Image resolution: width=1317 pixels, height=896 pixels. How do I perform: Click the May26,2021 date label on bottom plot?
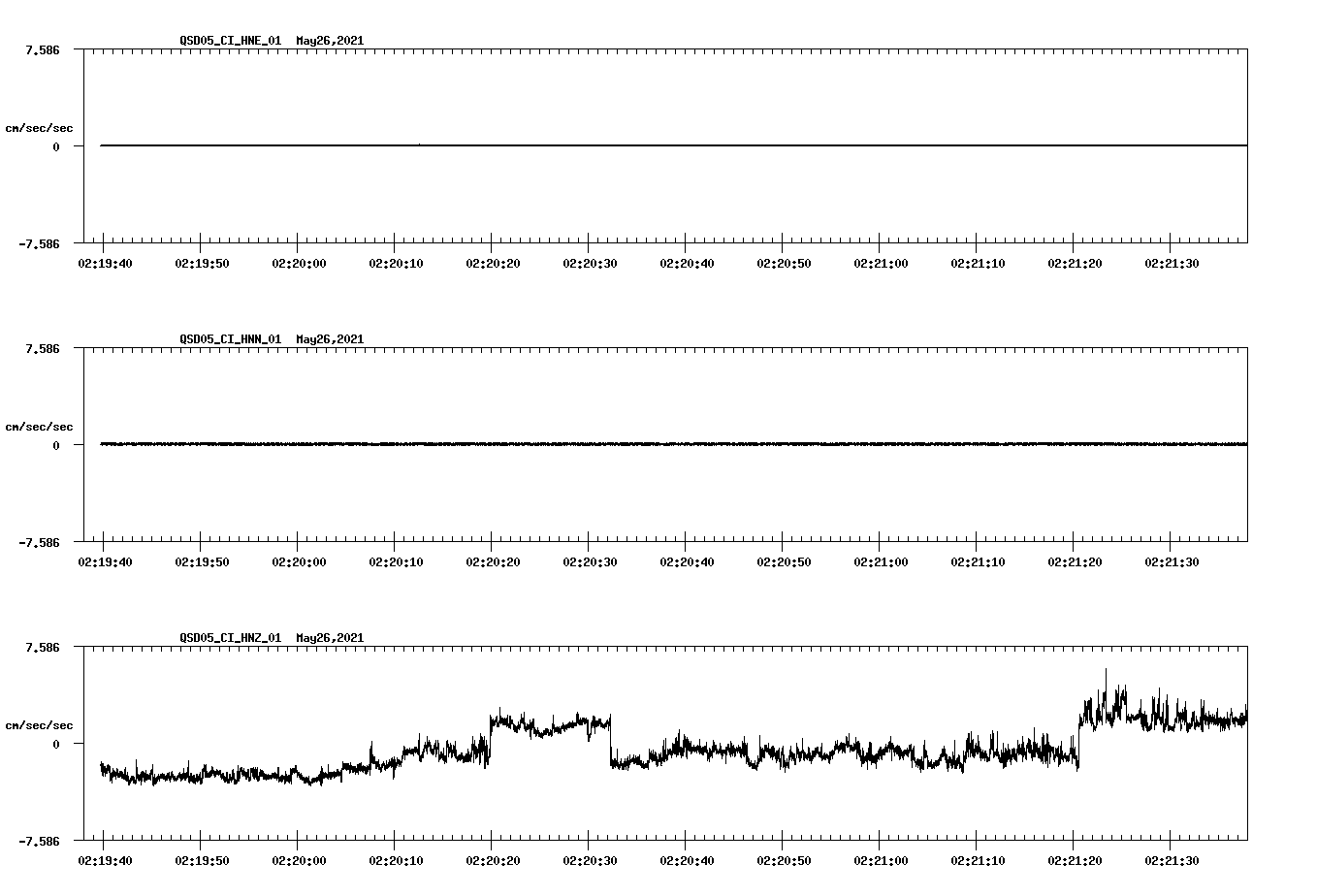point(329,638)
